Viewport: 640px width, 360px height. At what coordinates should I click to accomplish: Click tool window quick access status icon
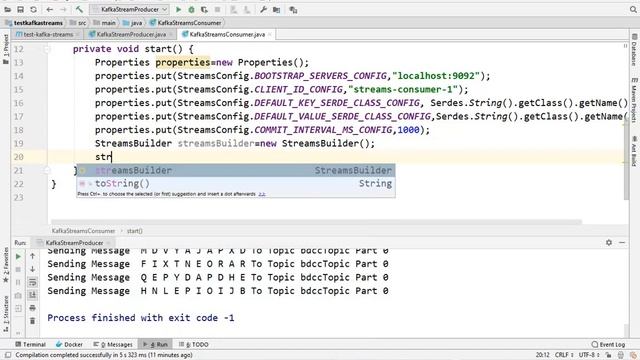click(x=7, y=355)
